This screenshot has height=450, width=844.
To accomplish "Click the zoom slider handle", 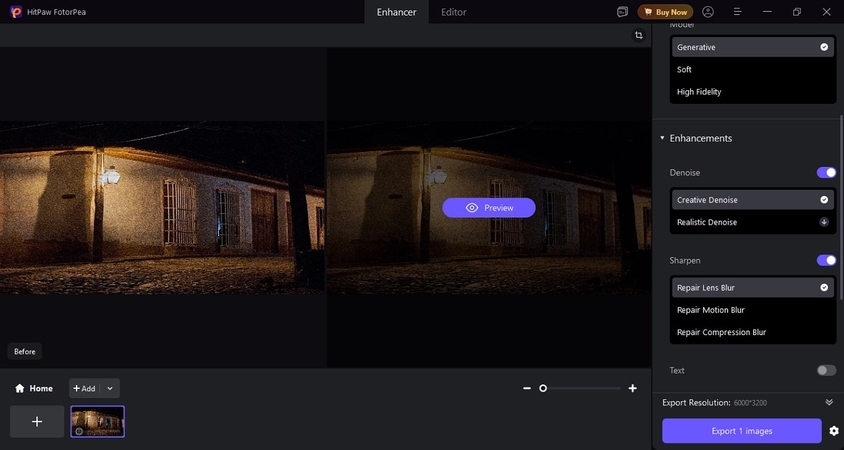I will [543, 388].
